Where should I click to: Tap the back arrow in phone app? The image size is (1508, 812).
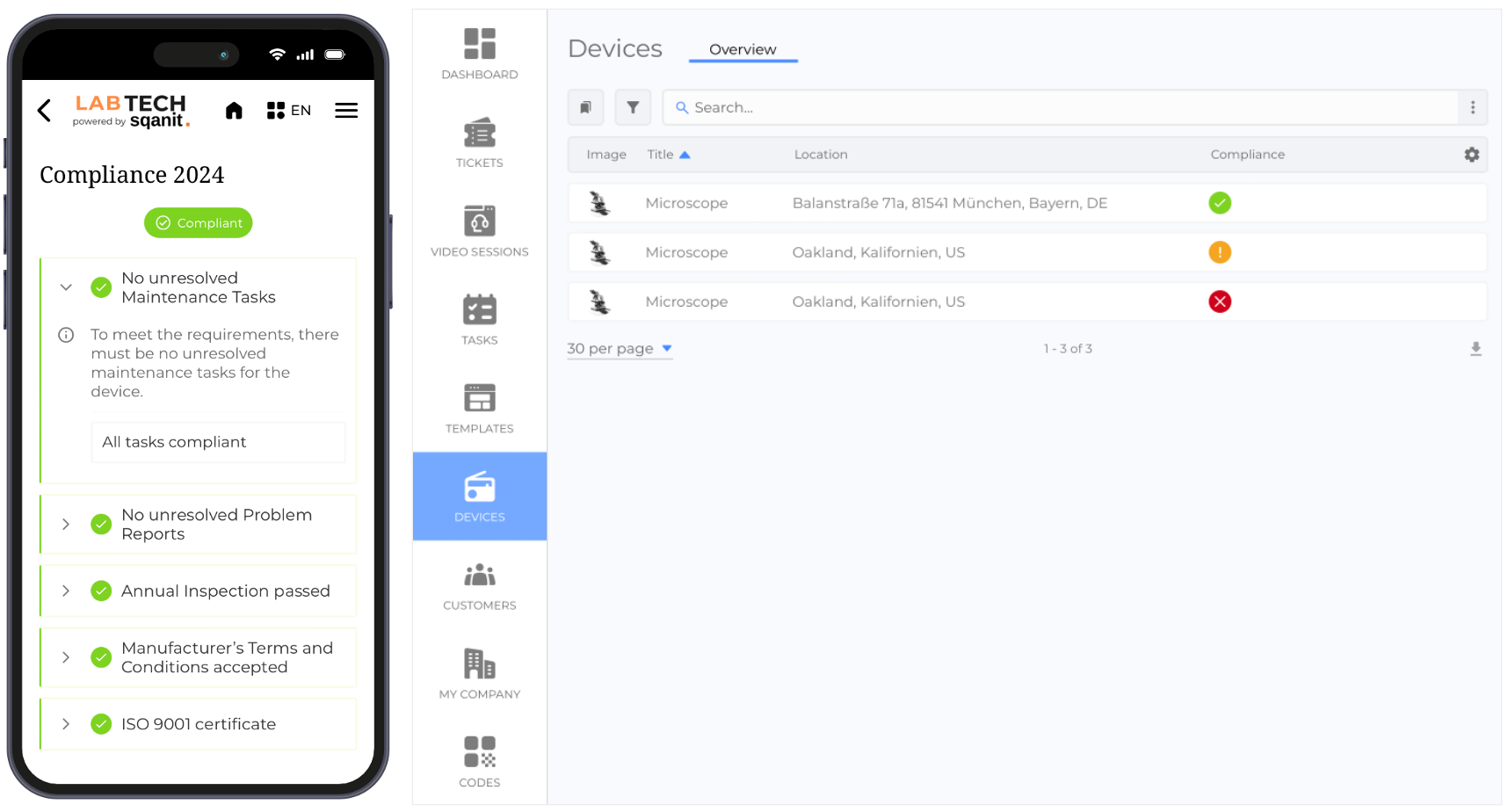(x=45, y=110)
